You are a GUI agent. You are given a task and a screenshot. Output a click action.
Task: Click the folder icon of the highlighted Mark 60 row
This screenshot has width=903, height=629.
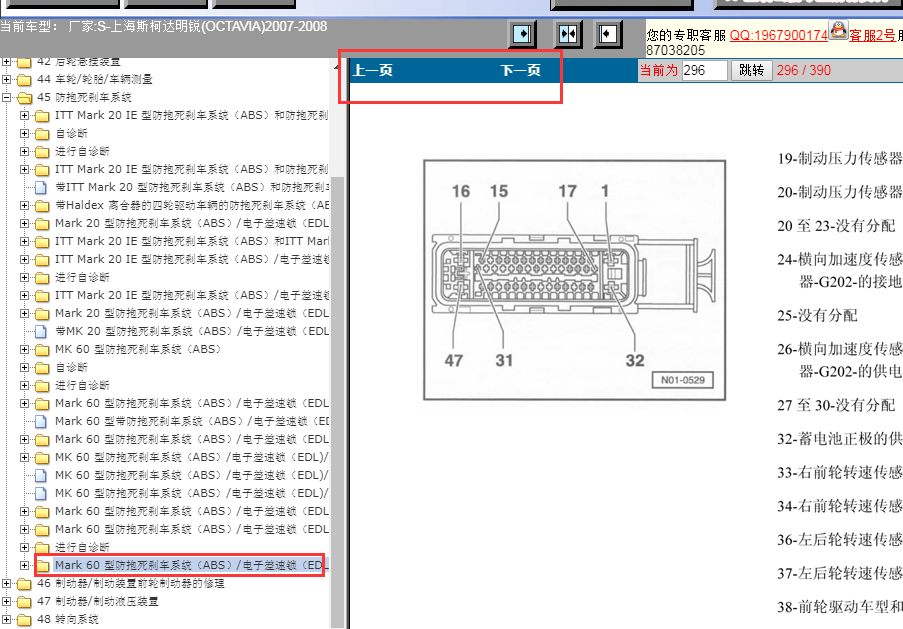42,566
